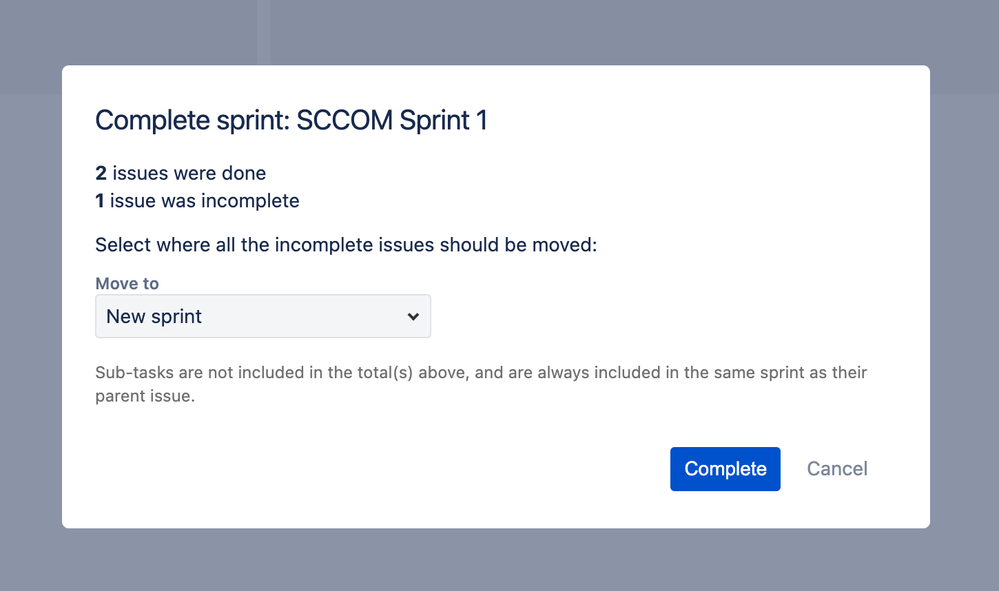Click the incomplete issues instruction text

345,244
